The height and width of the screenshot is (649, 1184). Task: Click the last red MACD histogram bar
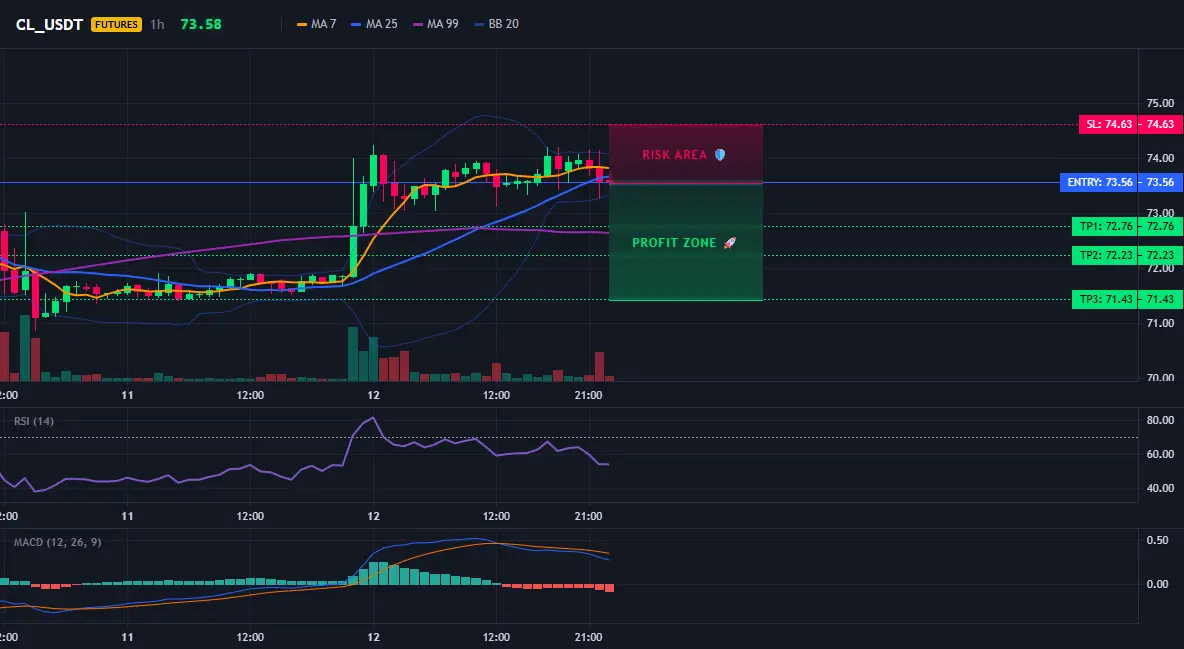click(x=609, y=588)
